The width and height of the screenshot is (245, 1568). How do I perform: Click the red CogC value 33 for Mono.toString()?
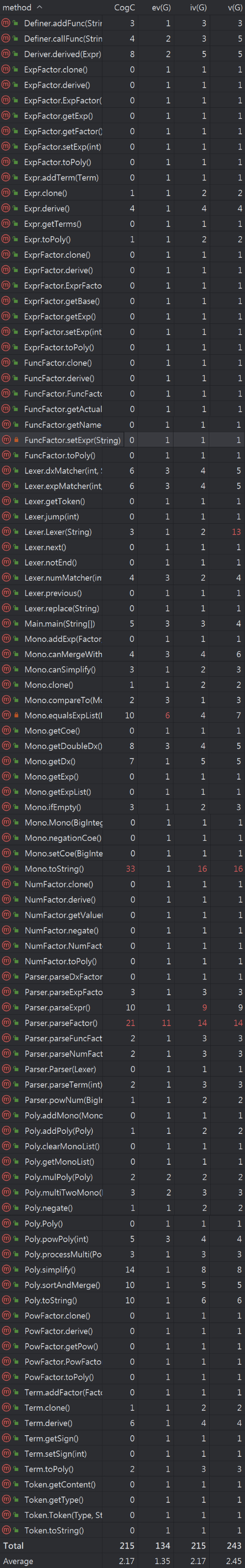click(x=130, y=869)
